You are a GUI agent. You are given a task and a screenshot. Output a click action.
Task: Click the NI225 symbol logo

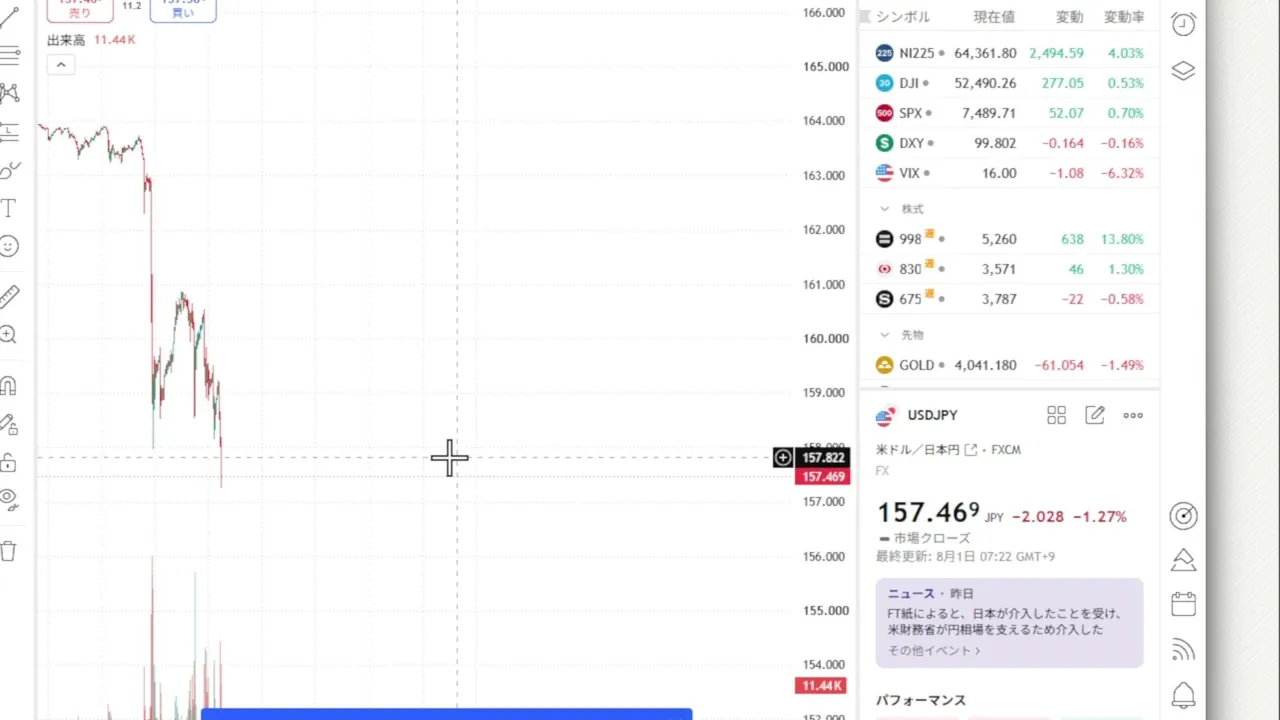tap(884, 53)
